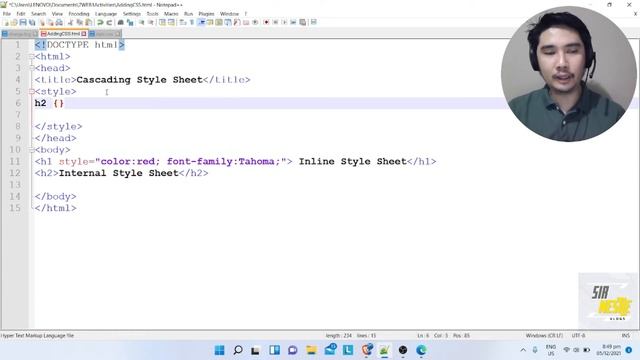Collapse the head fold marker on line 3

point(31,68)
